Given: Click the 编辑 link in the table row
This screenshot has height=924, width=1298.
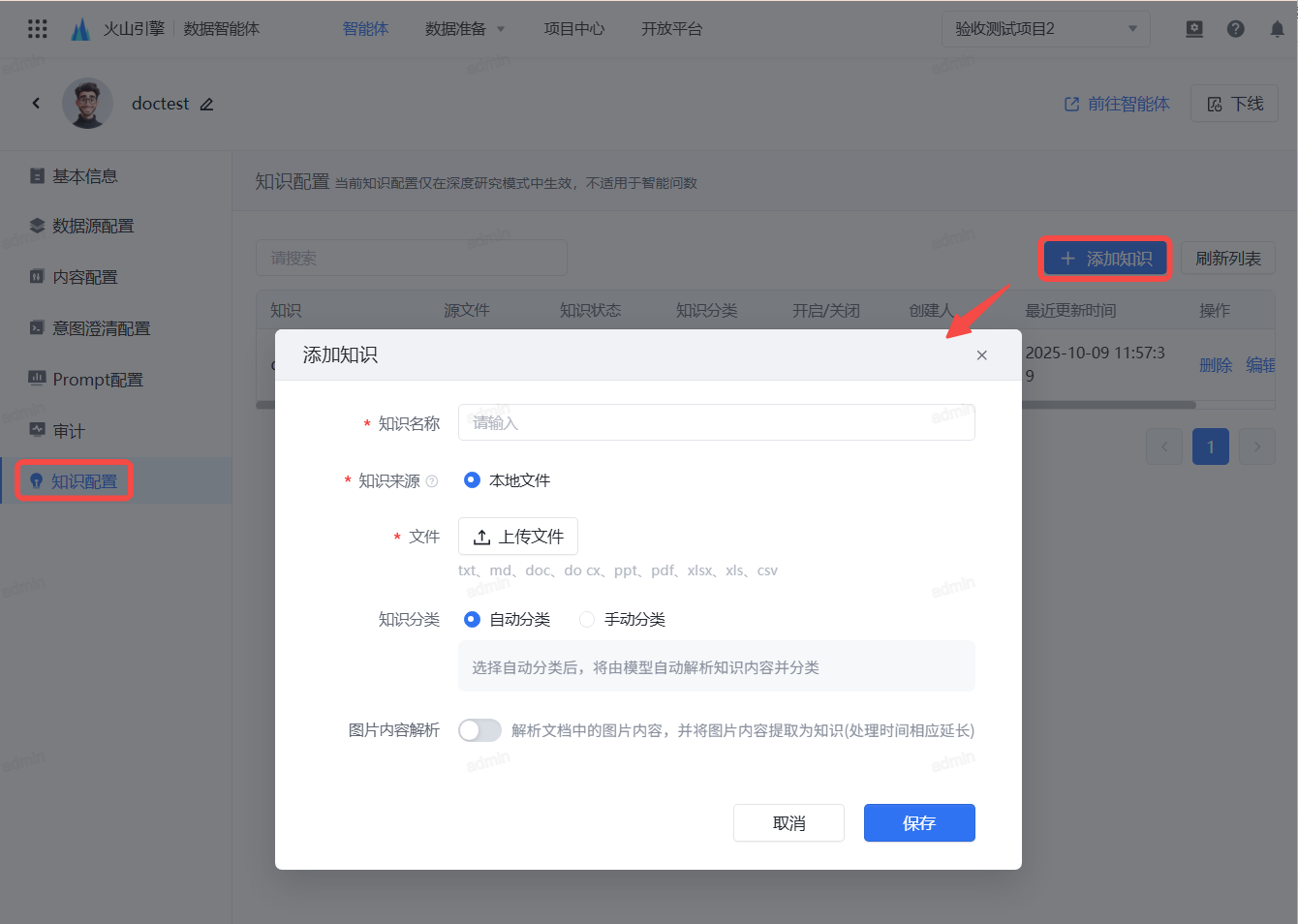Looking at the screenshot, I should pyautogui.click(x=1260, y=365).
